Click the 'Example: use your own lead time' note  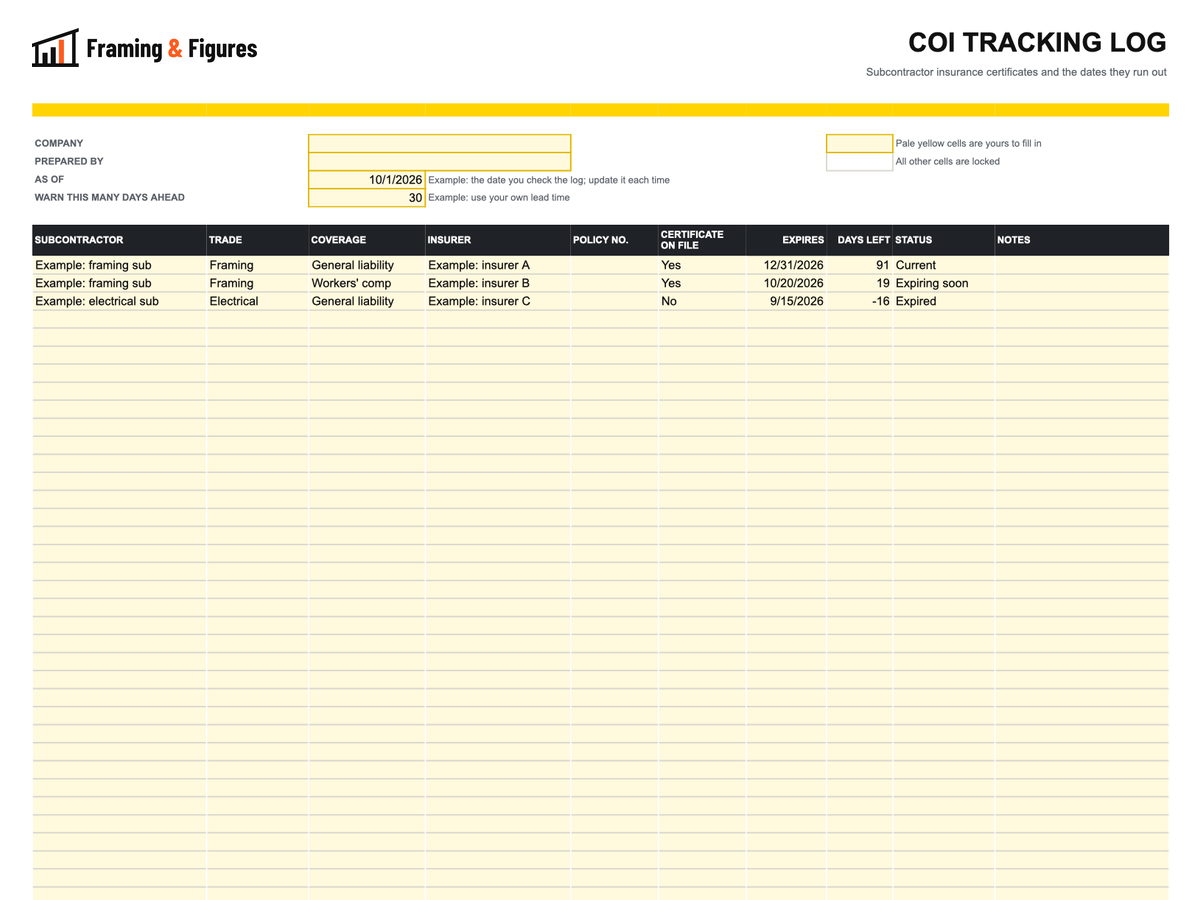point(499,198)
